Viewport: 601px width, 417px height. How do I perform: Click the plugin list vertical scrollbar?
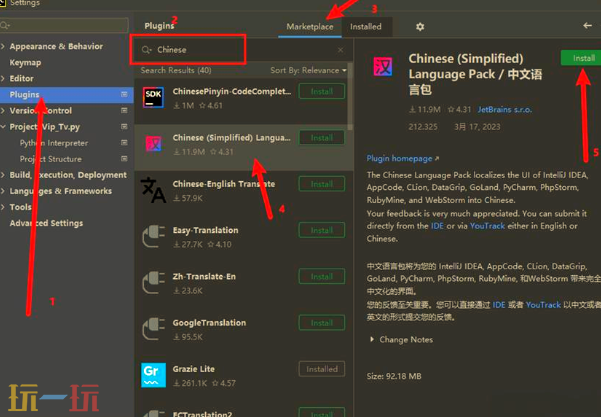tap(350, 98)
